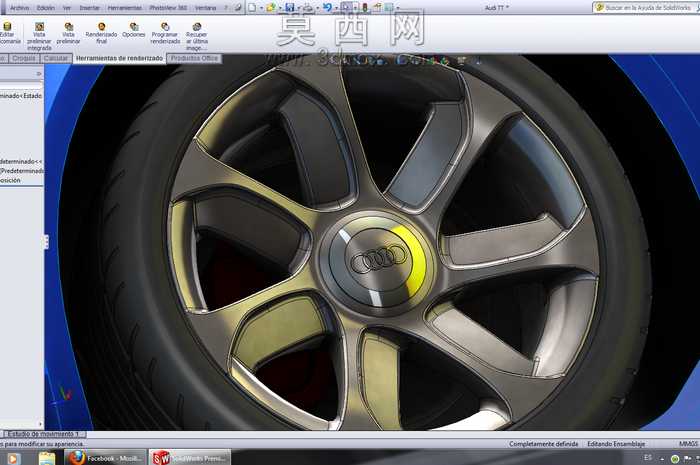Click the MMGS units in the status bar
Image resolution: width=700 pixels, height=465 pixels.
coord(688,444)
